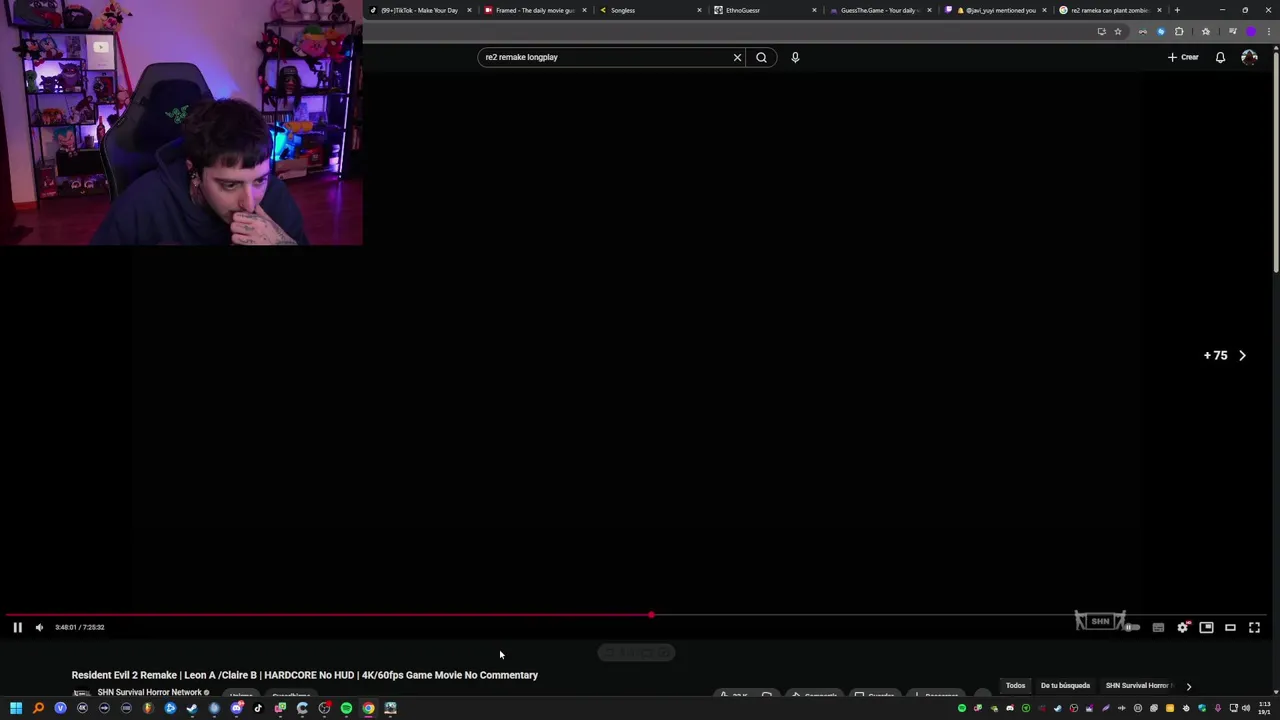The height and width of the screenshot is (720, 1280).
Task: Switch to the EthnoGuessr tab
Action: click(x=765, y=10)
